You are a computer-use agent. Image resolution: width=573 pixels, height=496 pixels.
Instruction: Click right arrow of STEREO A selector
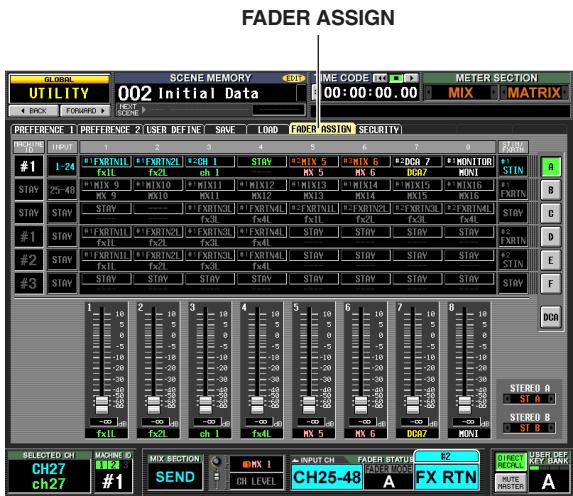coord(551,399)
